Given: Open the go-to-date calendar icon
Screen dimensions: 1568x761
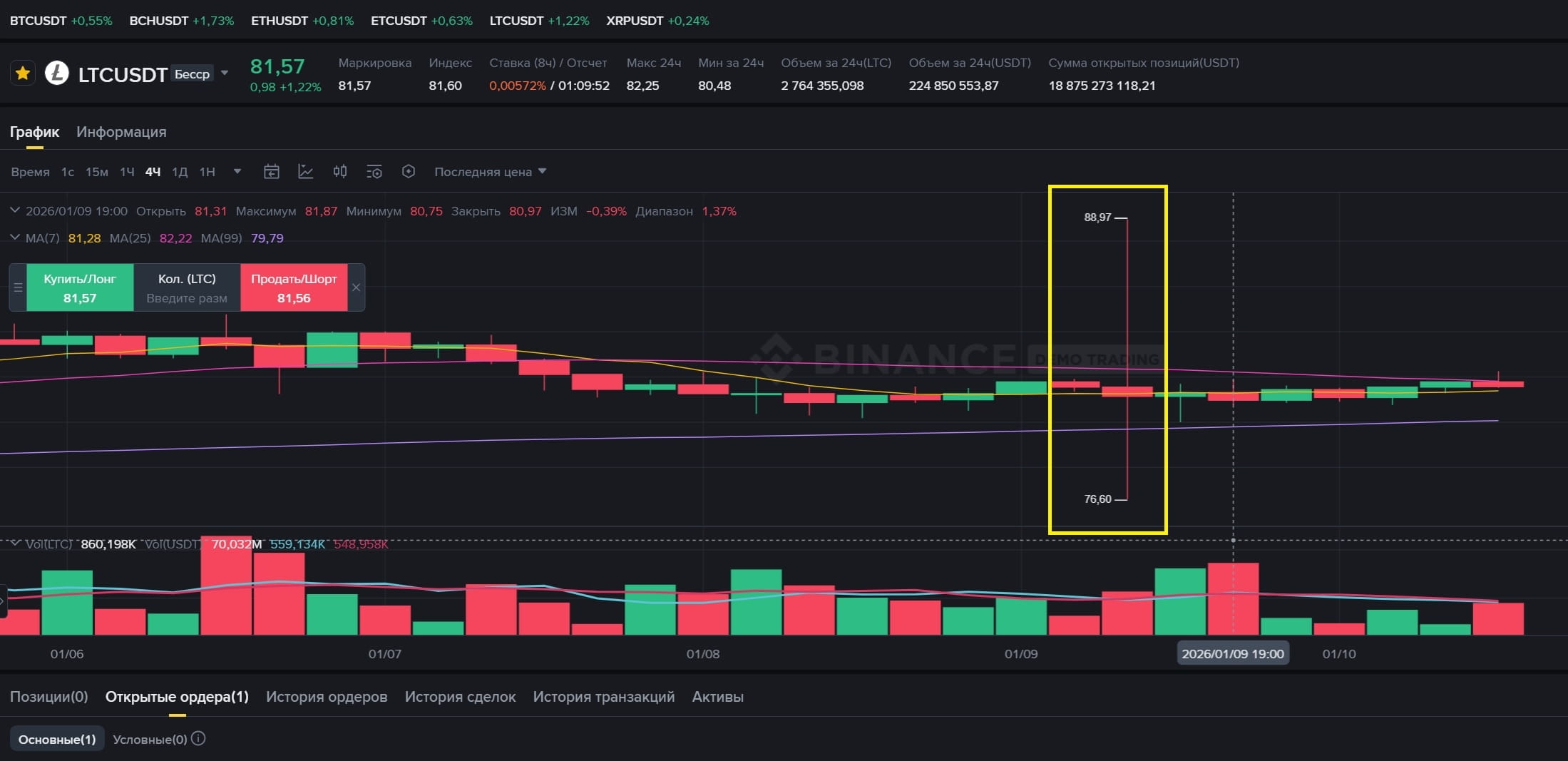Looking at the screenshot, I should [x=271, y=172].
